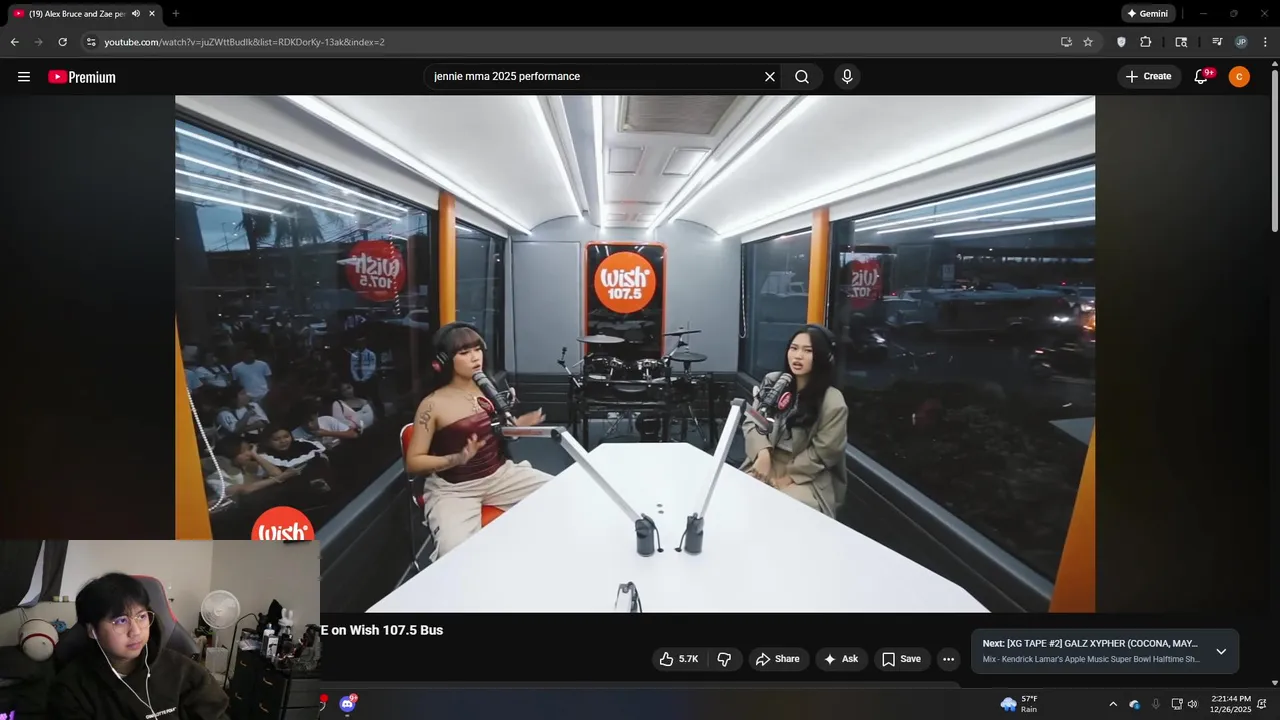
Task: Open a new browser tab
Action: (176, 14)
